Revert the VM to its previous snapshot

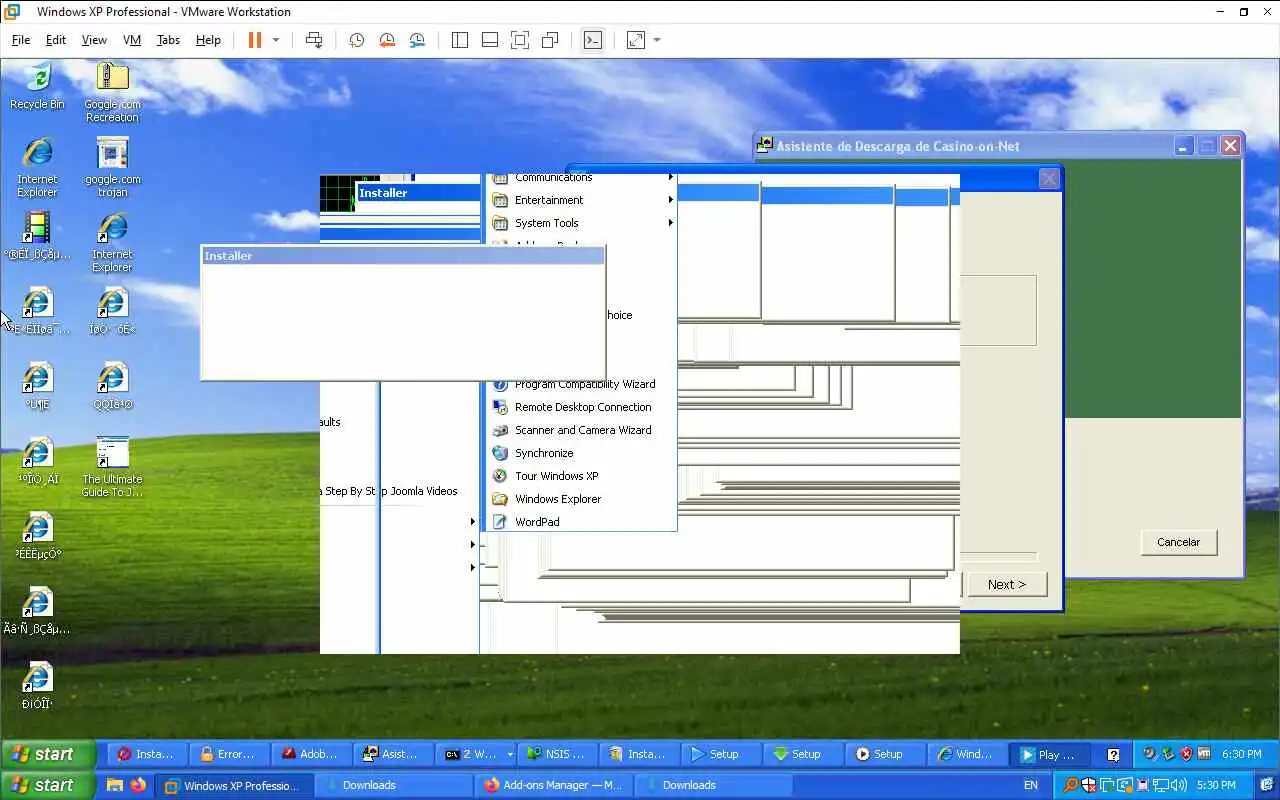[387, 40]
